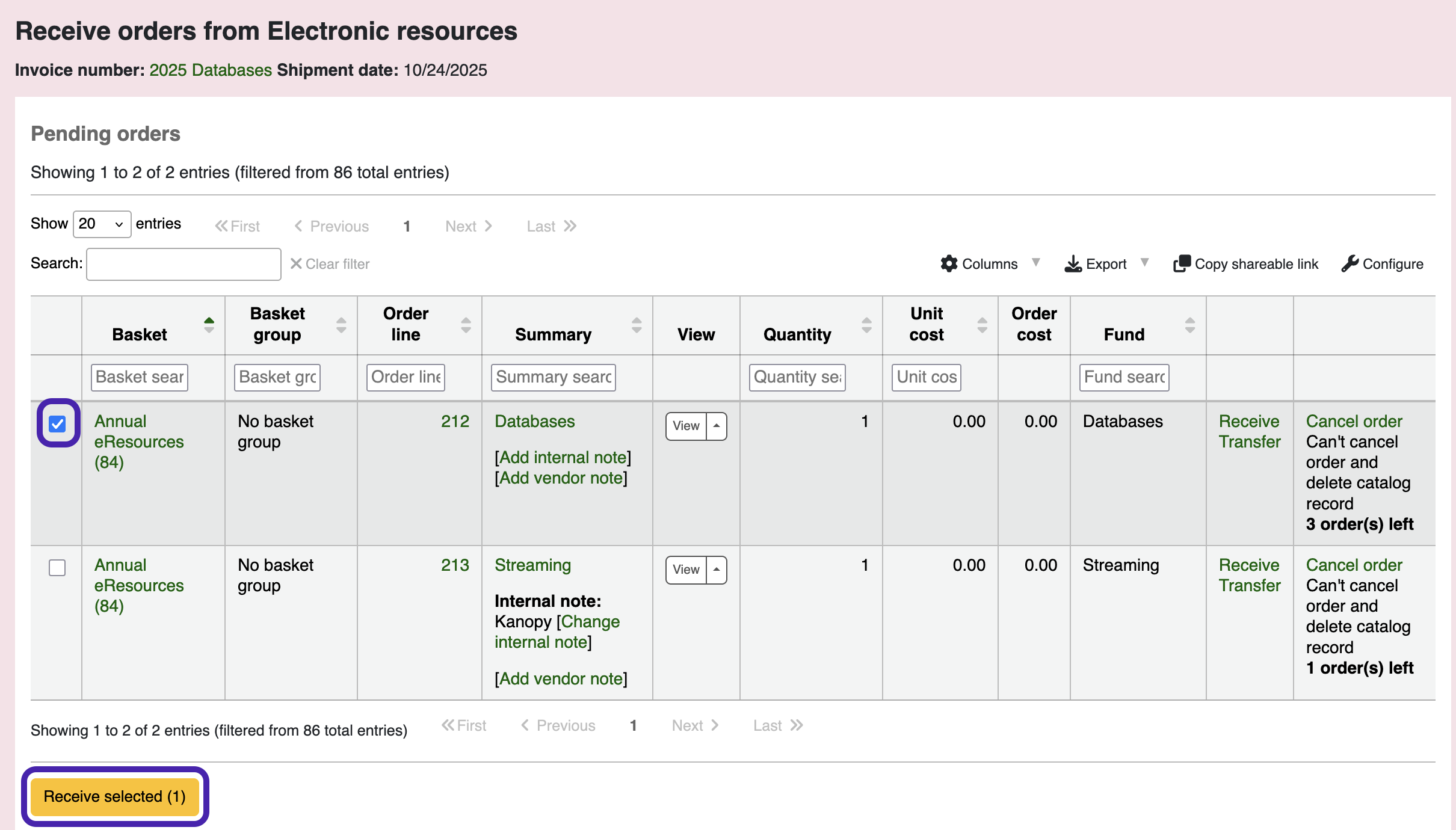Screen dimensions: 1456x830
Task: Open the Show entries count dropdown
Action: 101,224
